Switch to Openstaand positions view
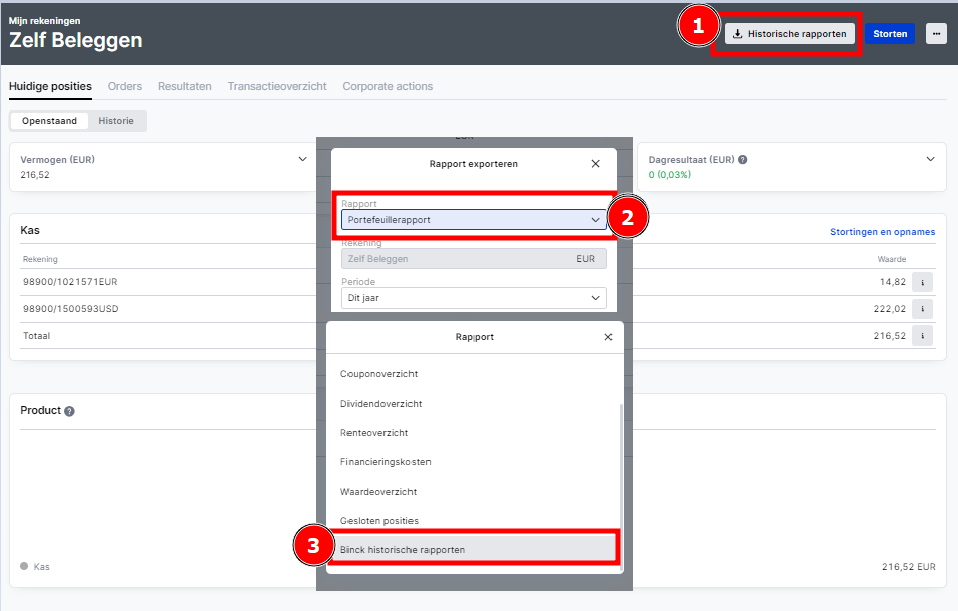The image size is (958, 611). pyautogui.click(x=49, y=121)
